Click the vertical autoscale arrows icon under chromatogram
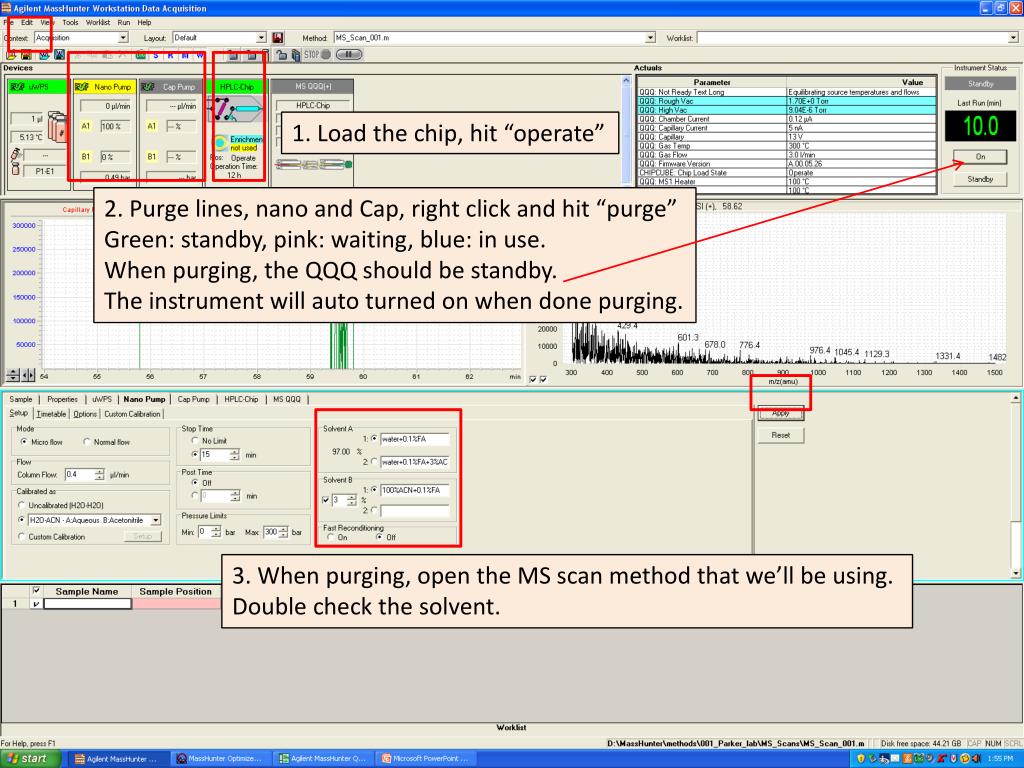 (13, 375)
